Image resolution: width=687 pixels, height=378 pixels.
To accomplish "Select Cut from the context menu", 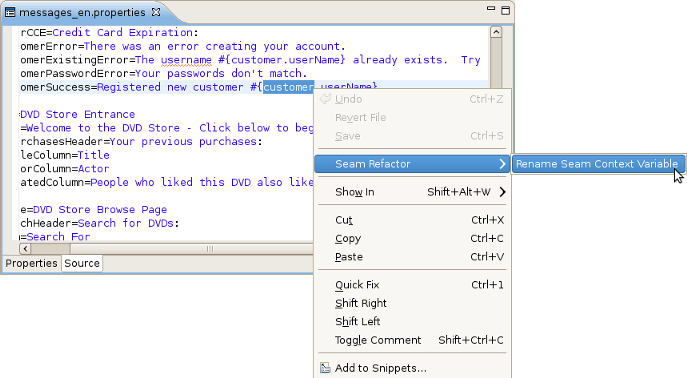I will [x=412, y=220].
